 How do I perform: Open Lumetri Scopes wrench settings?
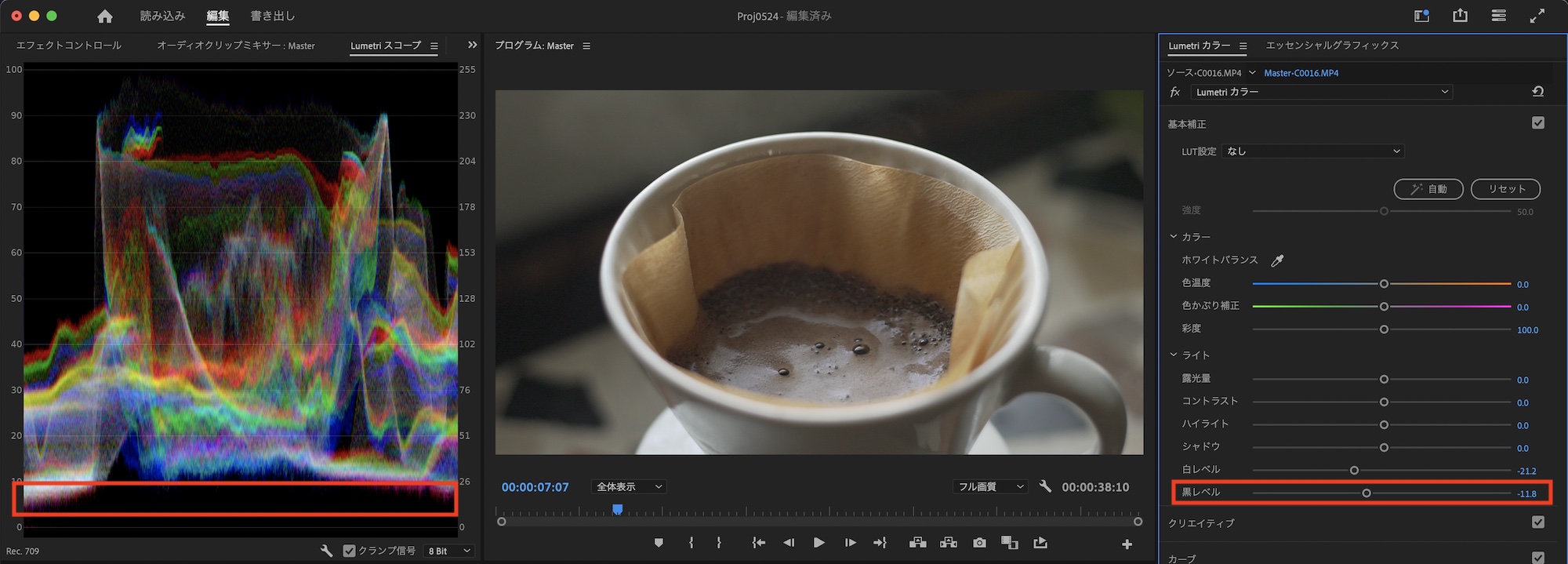326,551
